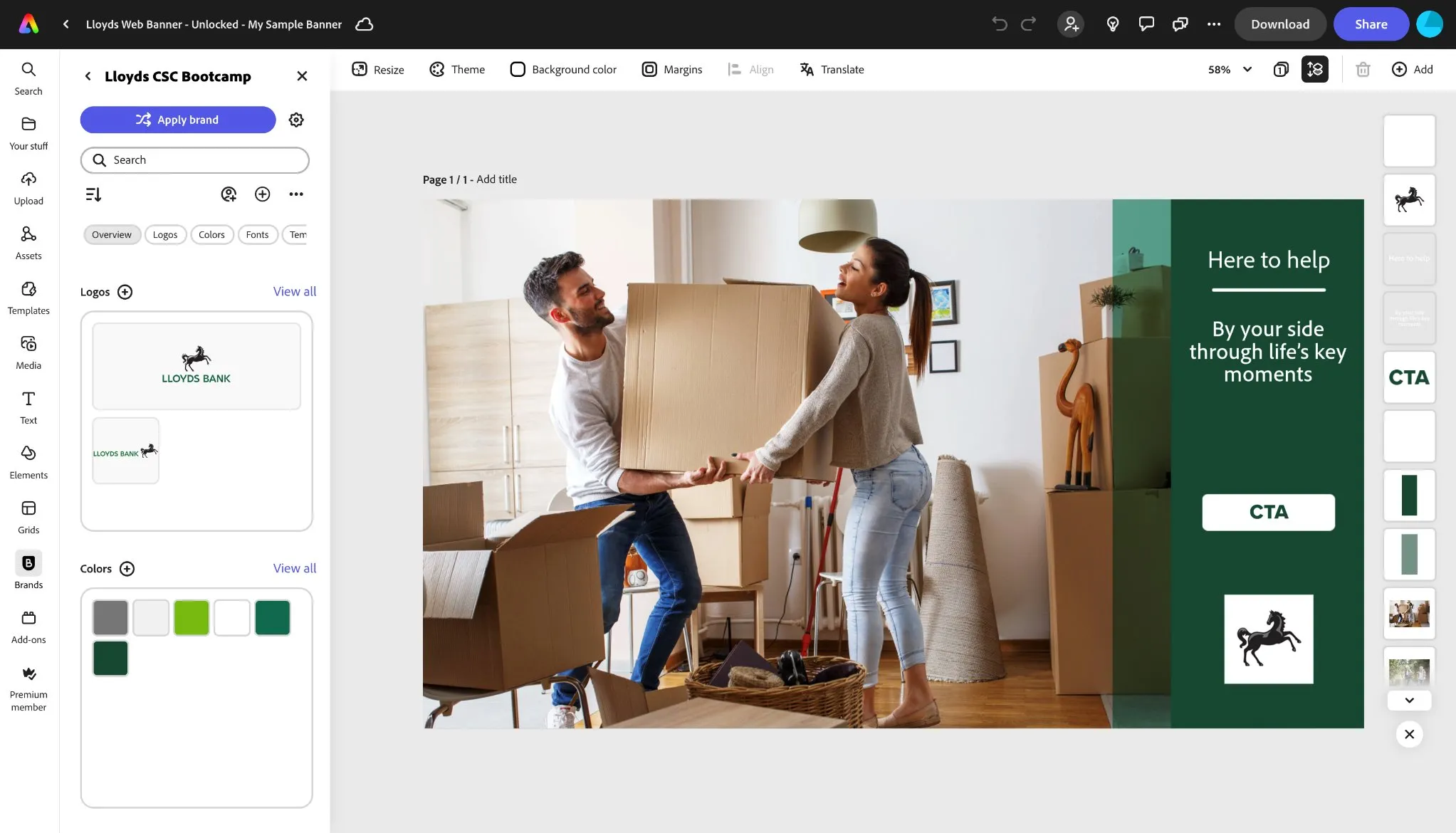The width and height of the screenshot is (1456, 833).
Task: Open Search in the left sidebar
Action: click(28, 78)
